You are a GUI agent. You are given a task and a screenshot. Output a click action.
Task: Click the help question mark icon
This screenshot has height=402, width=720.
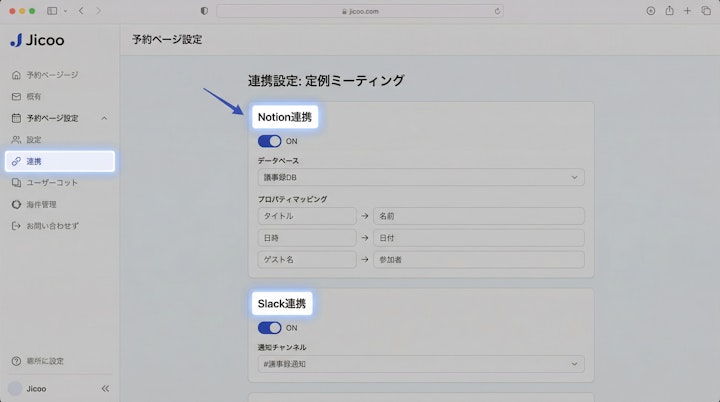(x=17, y=361)
